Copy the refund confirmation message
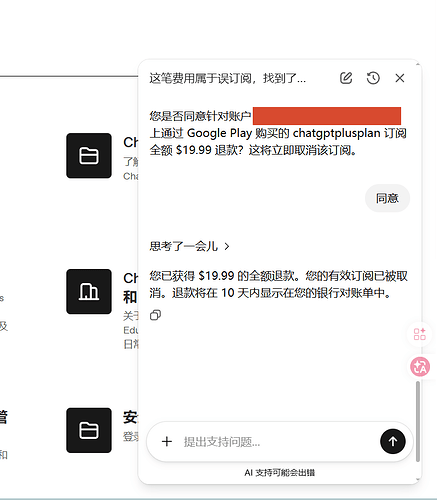 click(x=155, y=315)
